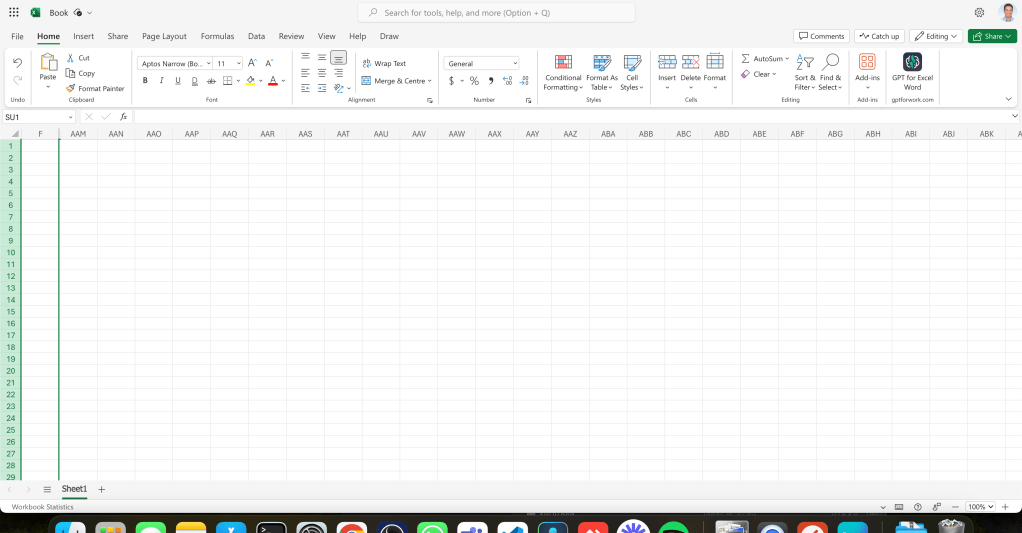Toggle underline formatting
The height and width of the screenshot is (533, 1022).
pyautogui.click(x=177, y=81)
